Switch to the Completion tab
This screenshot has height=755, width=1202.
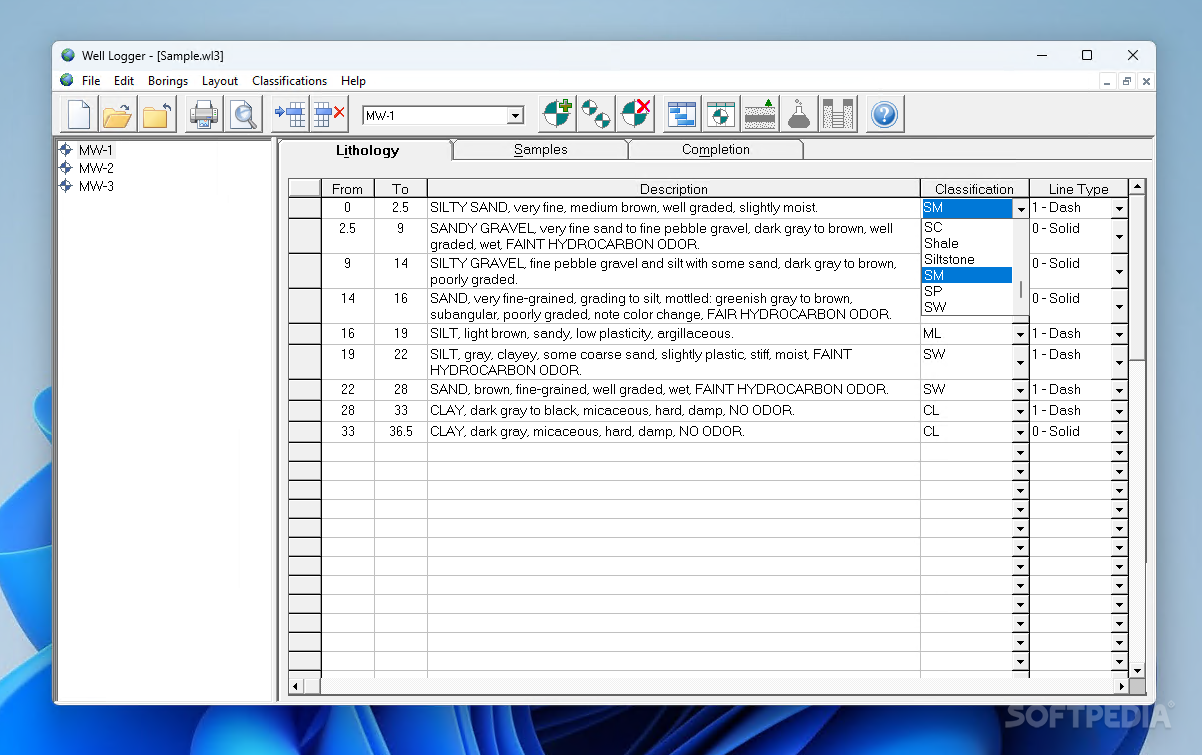coord(716,149)
